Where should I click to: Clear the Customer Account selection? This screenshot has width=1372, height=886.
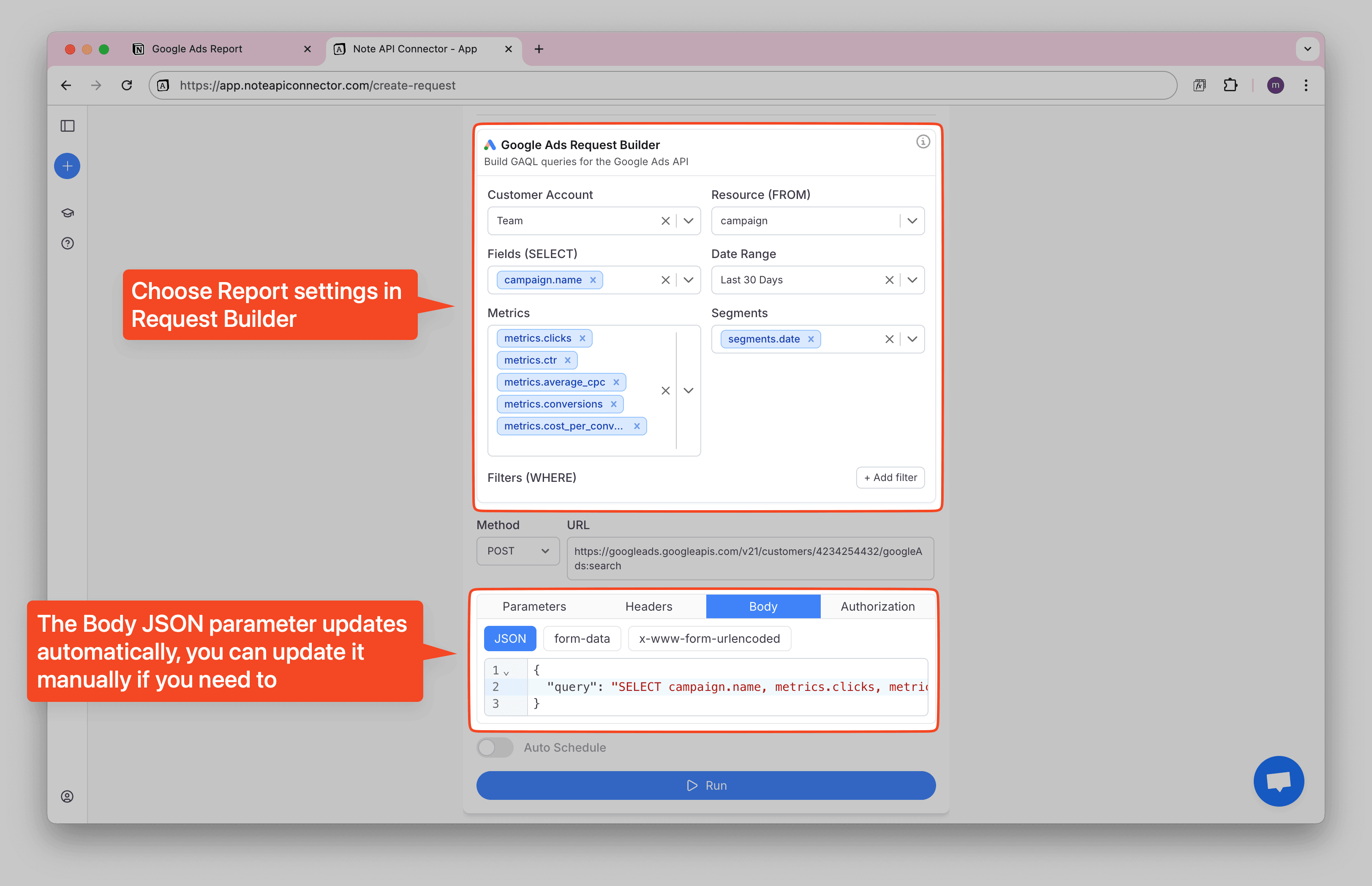click(x=665, y=221)
